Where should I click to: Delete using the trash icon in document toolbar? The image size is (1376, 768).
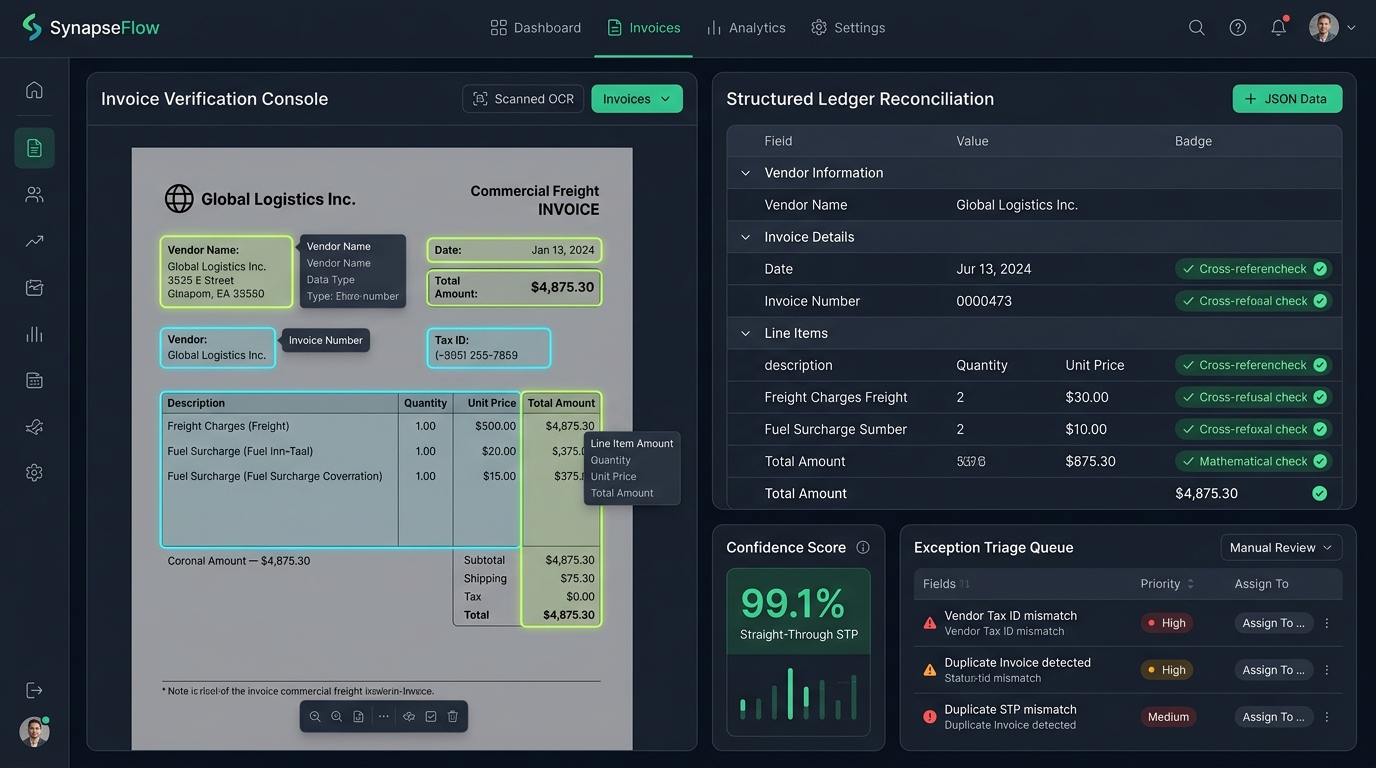click(453, 717)
